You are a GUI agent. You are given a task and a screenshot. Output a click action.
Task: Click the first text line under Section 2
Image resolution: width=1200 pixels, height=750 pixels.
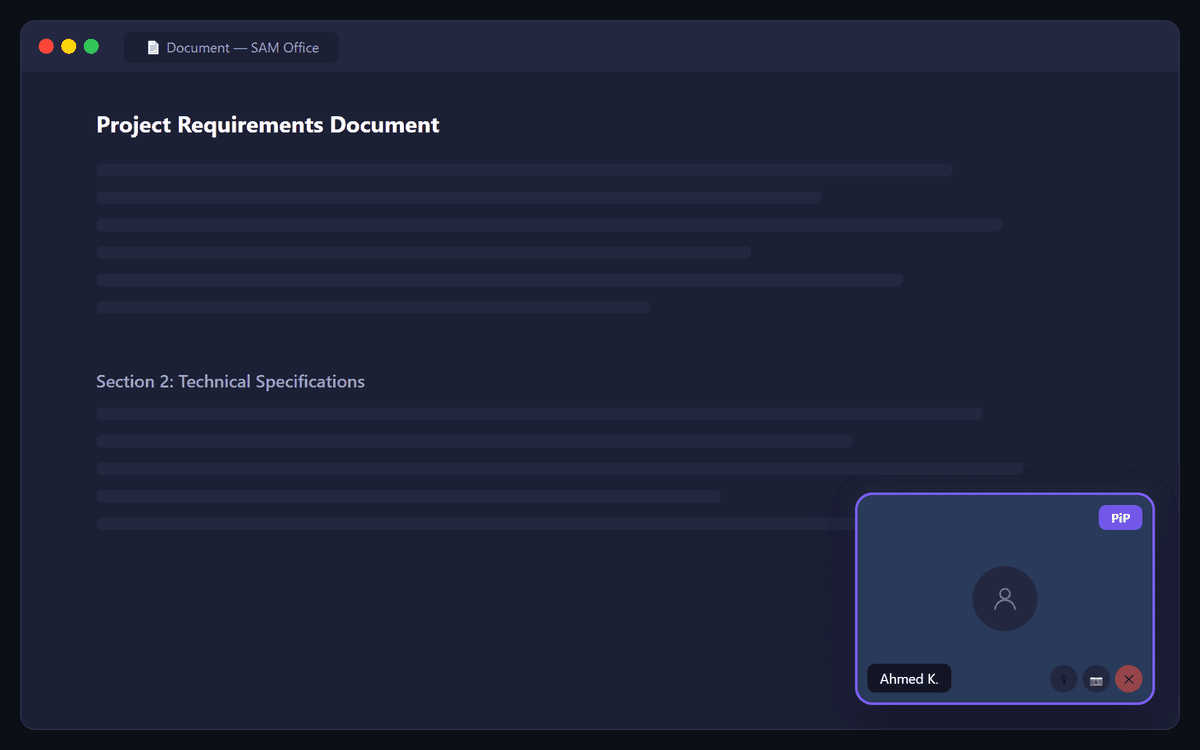539,414
